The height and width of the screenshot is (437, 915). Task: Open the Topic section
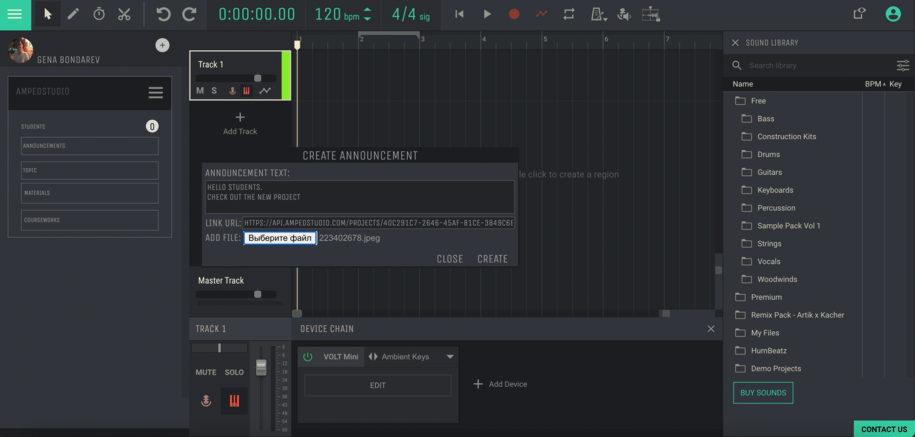pos(90,170)
